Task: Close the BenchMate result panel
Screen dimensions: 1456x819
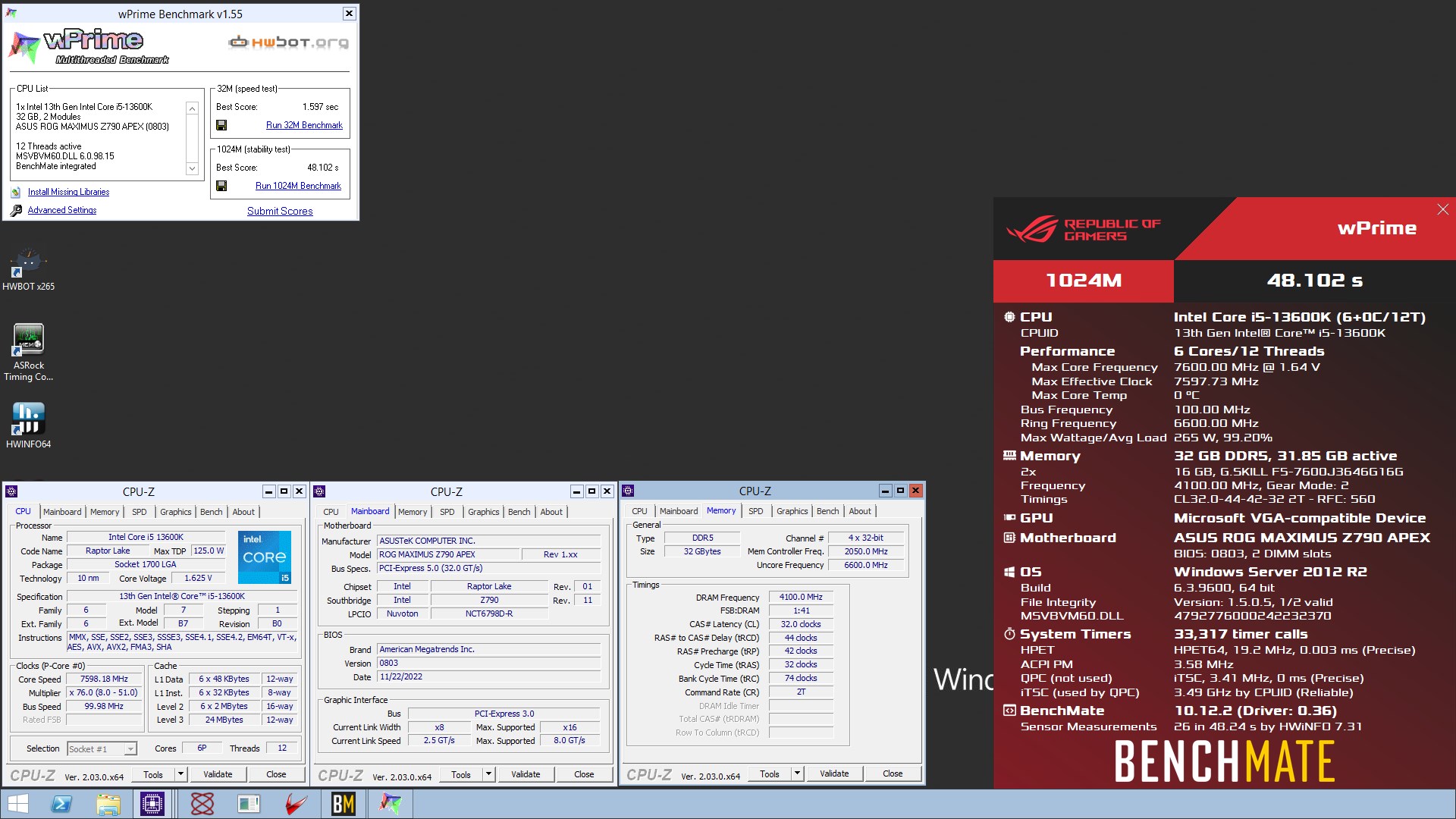Action: [1442, 209]
